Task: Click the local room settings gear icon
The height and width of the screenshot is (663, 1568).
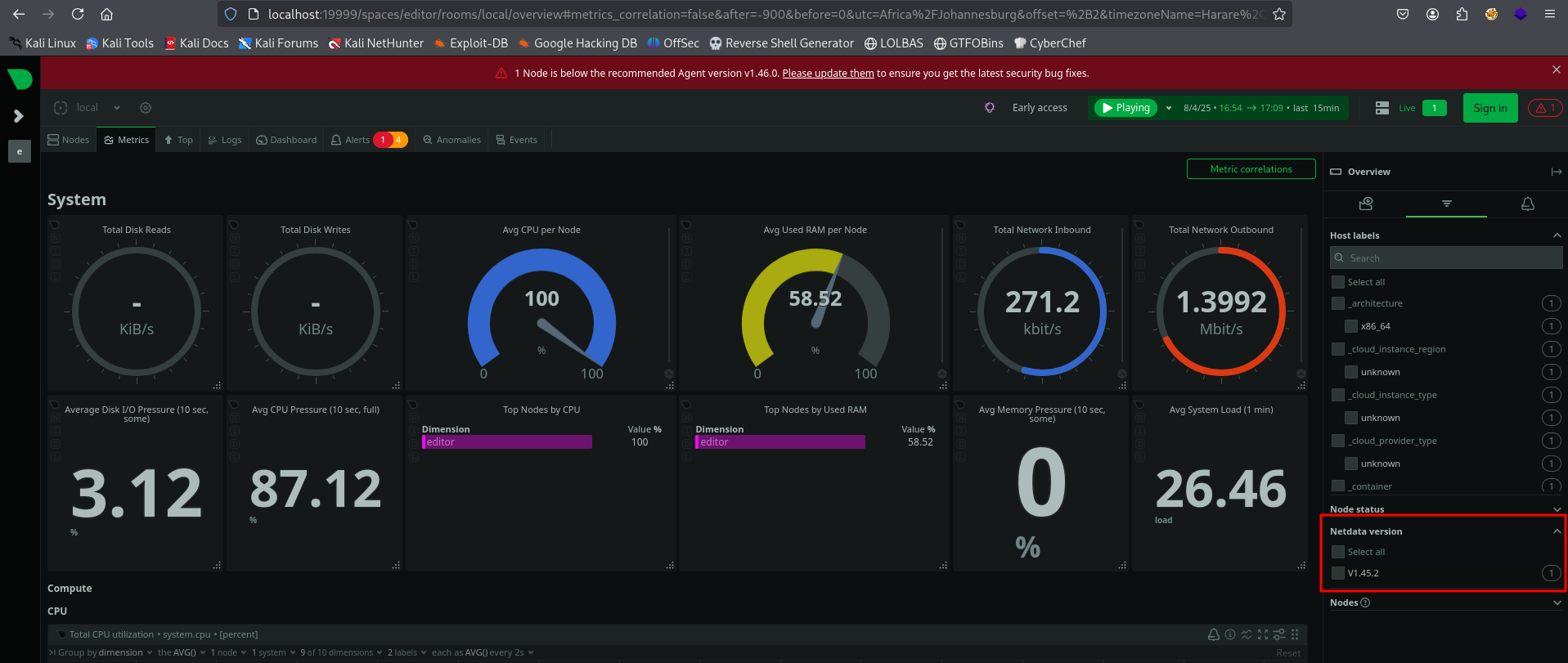Action: (x=146, y=108)
